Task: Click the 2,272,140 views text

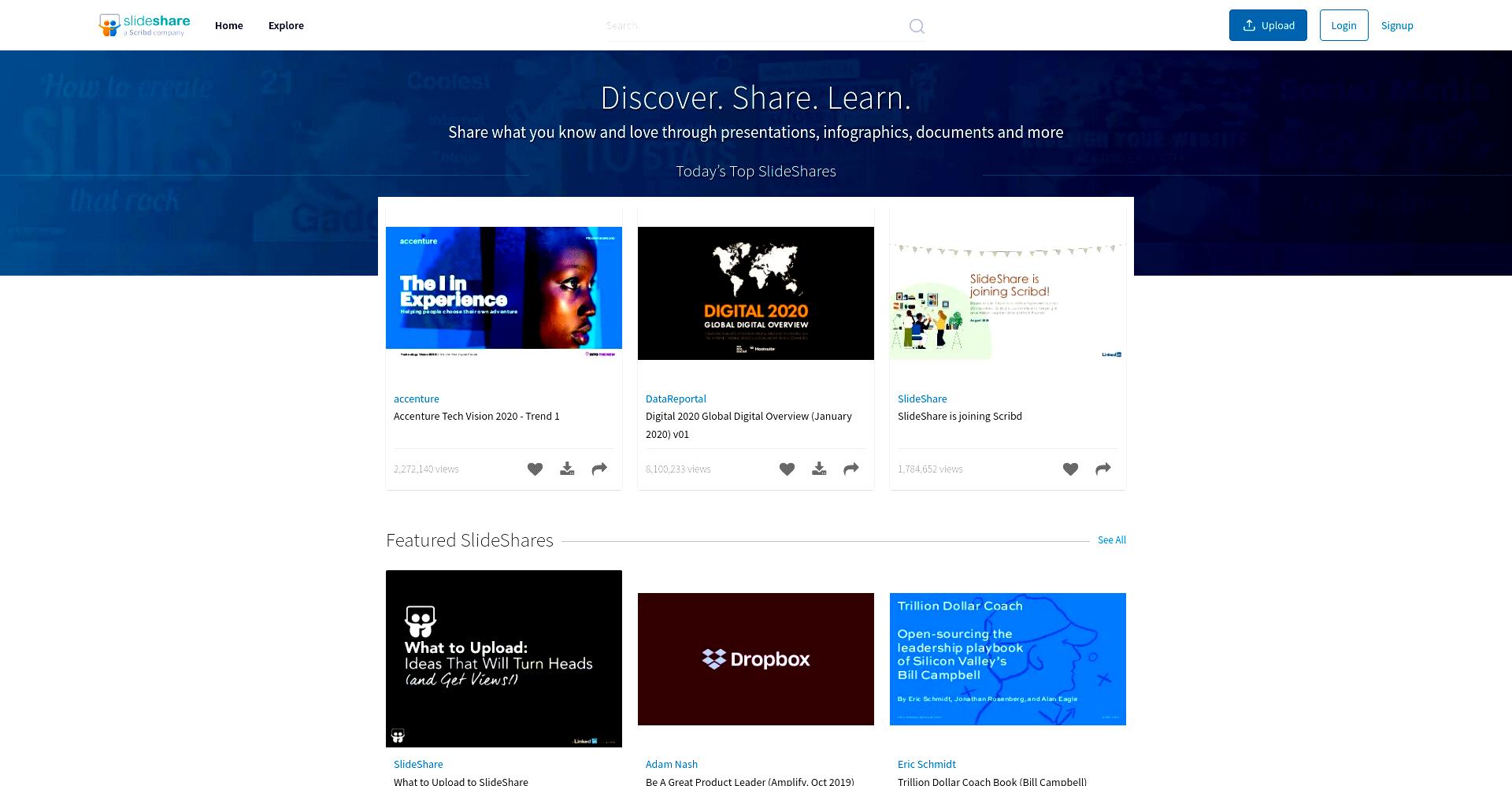Action: tap(426, 469)
